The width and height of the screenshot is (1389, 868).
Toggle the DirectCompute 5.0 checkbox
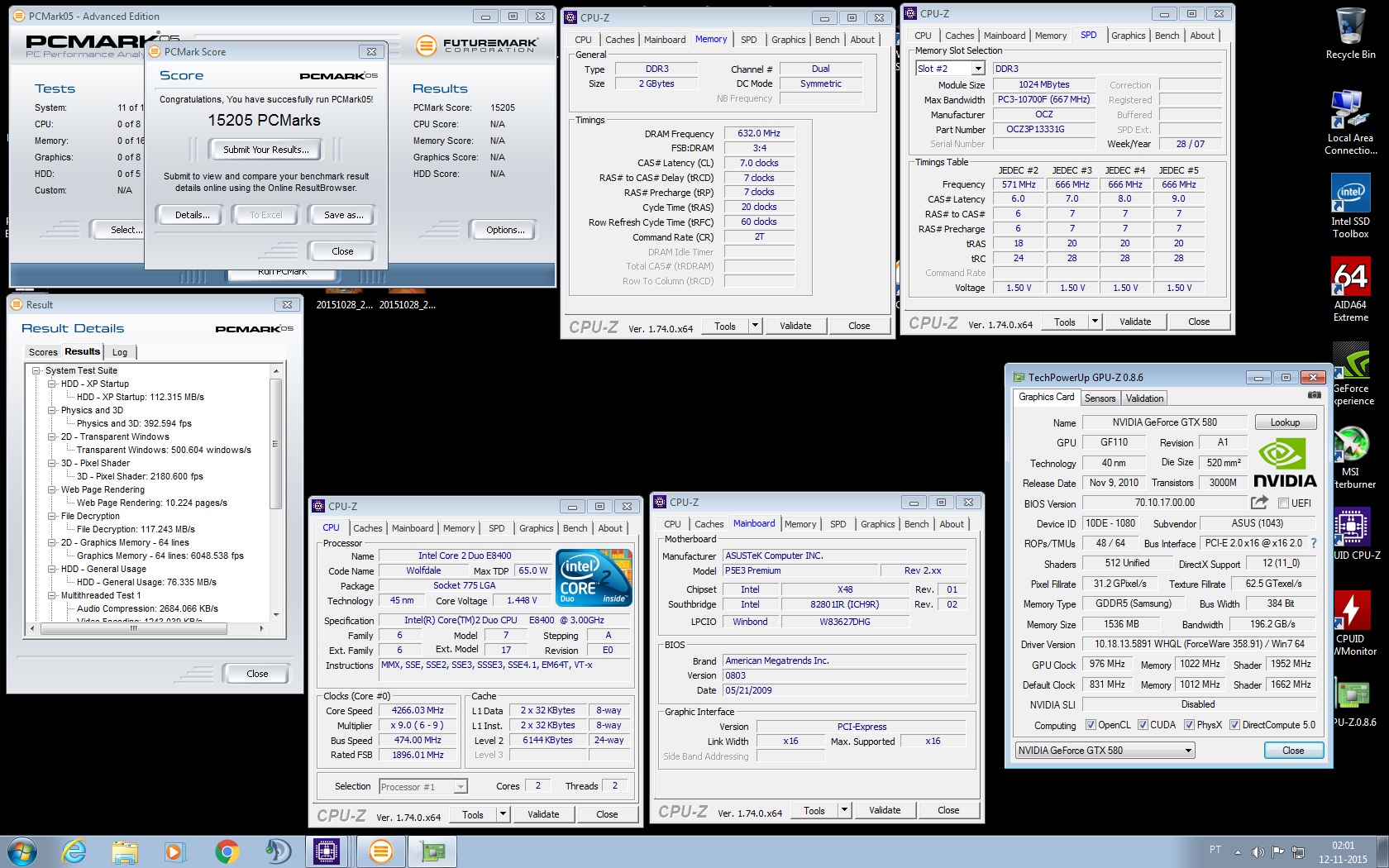coord(1234,725)
